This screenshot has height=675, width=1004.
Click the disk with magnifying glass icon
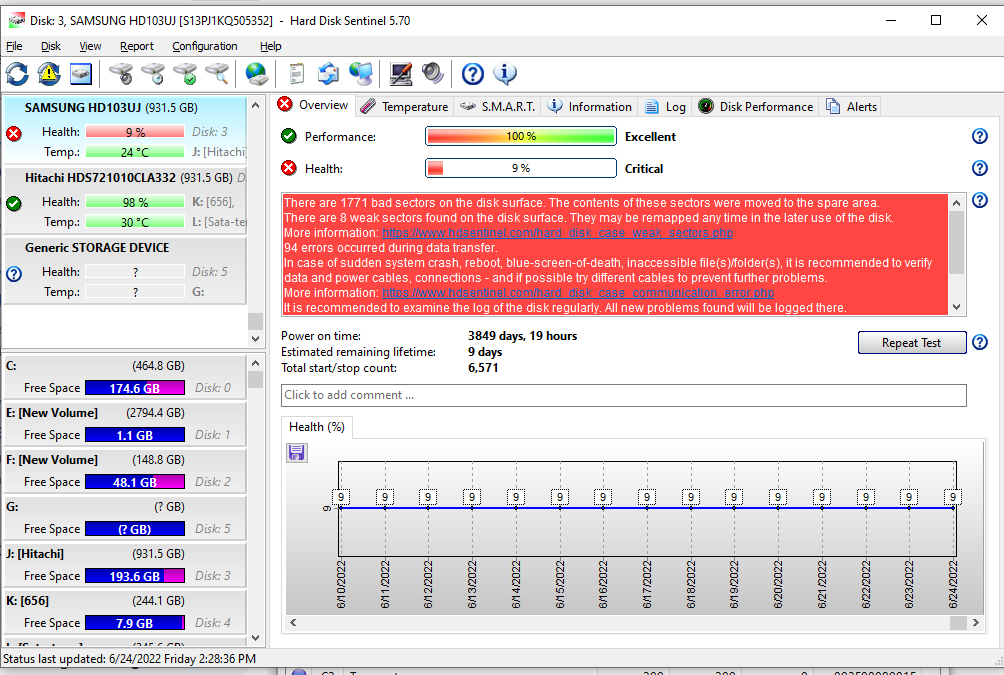[217, 74]
